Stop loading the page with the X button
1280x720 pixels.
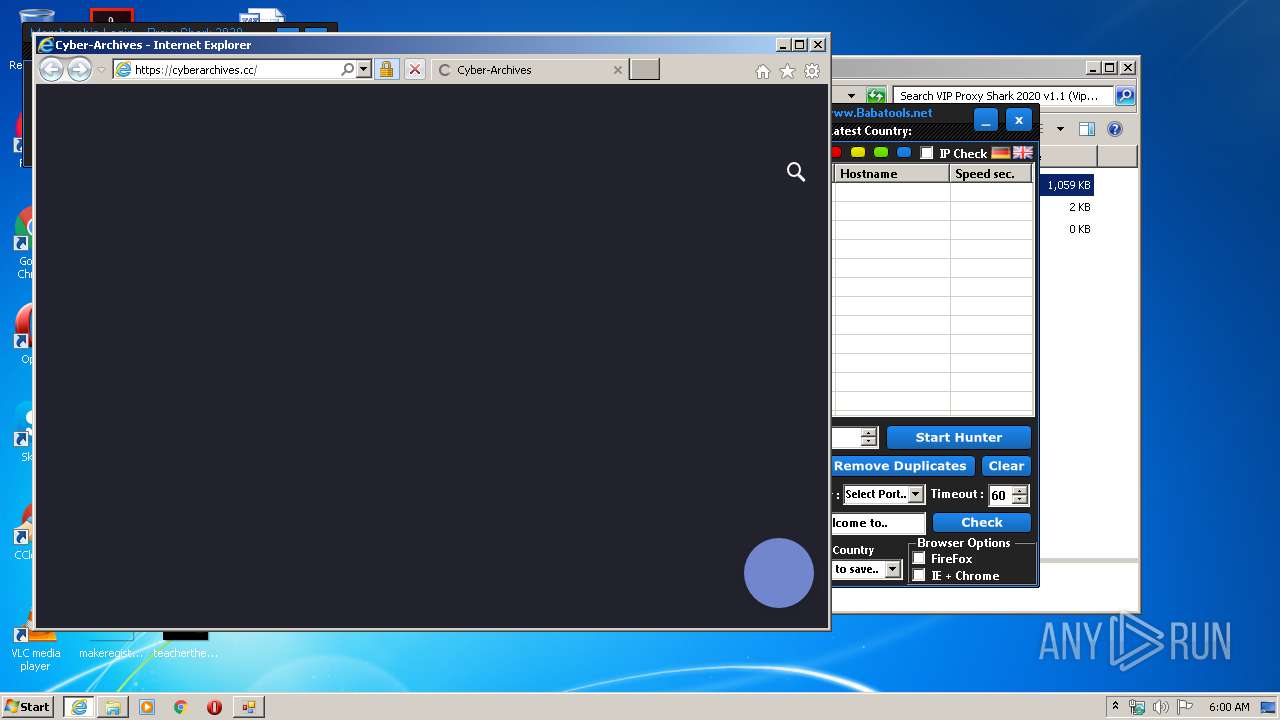pos(415,70)
